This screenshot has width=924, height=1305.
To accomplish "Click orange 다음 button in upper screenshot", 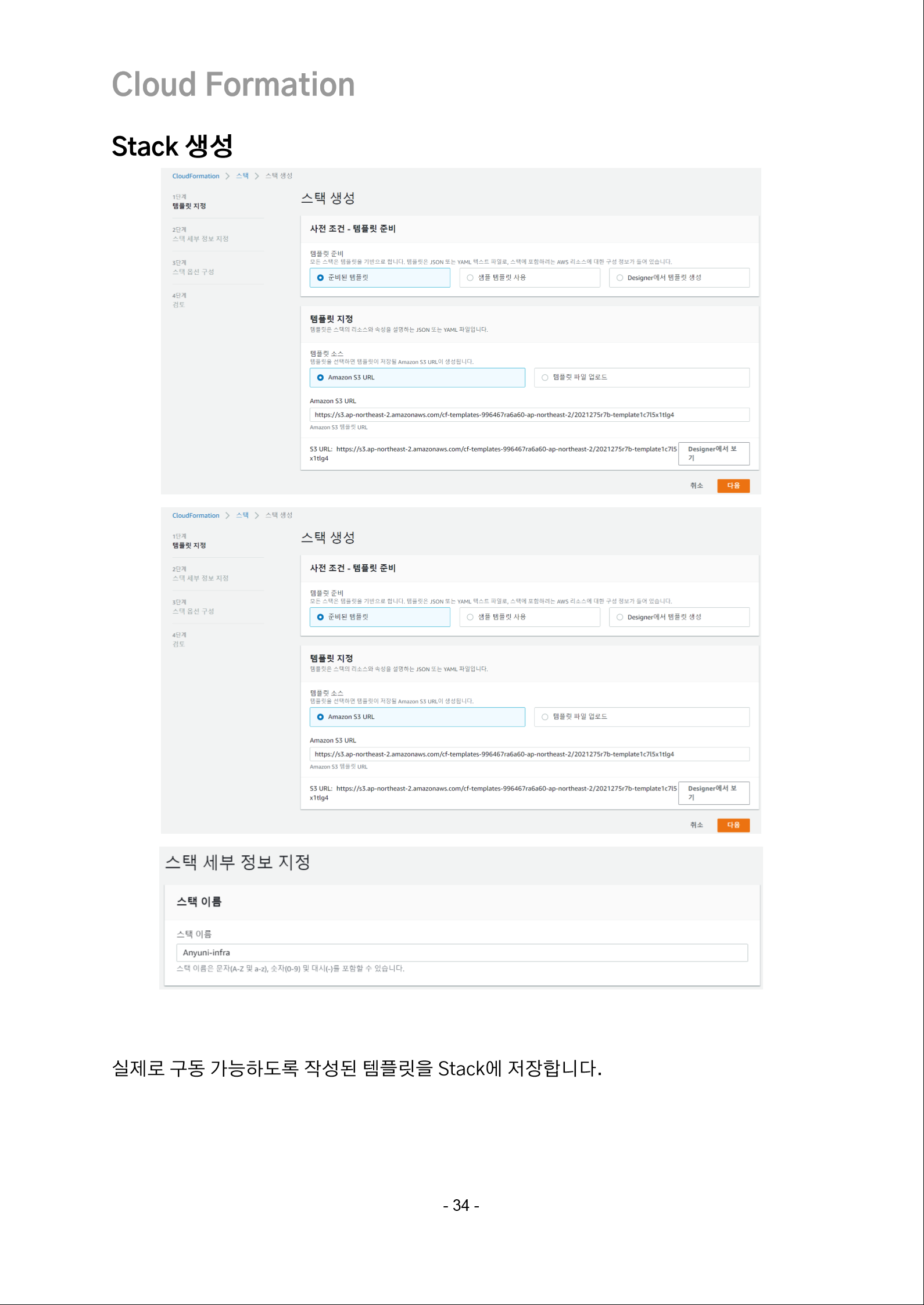I will 733,486.
